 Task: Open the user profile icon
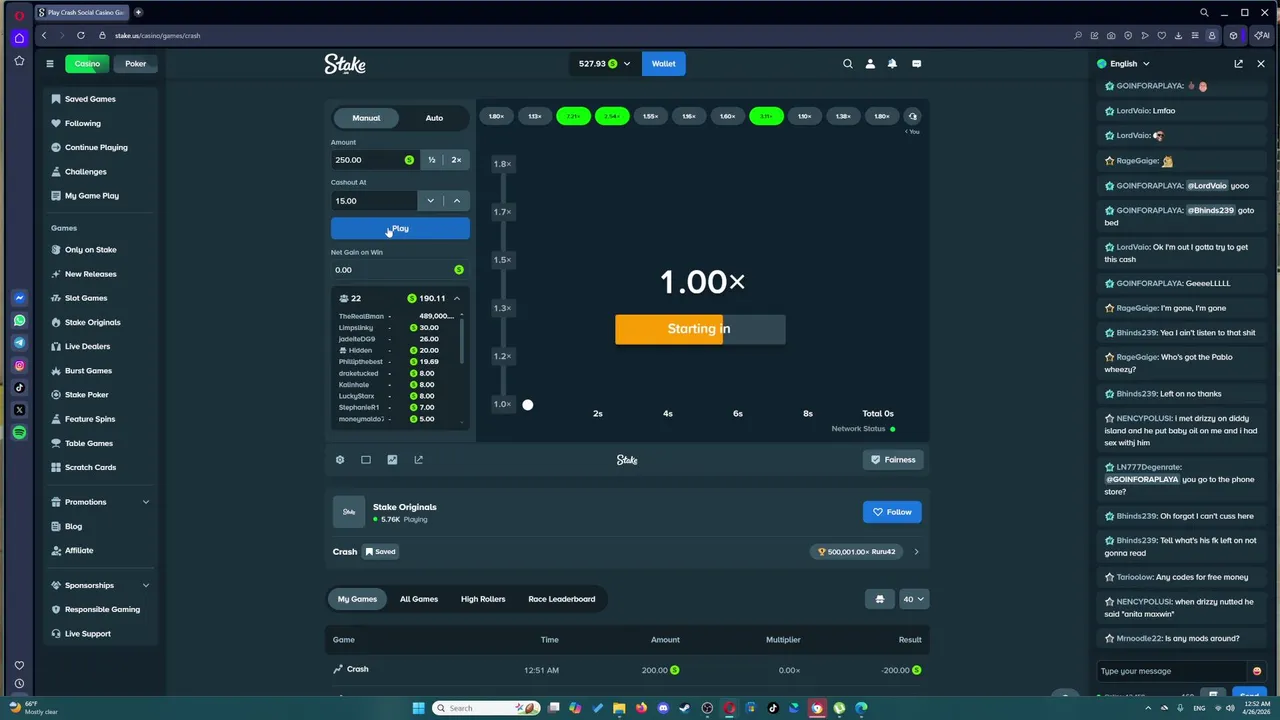pos(870,63)
